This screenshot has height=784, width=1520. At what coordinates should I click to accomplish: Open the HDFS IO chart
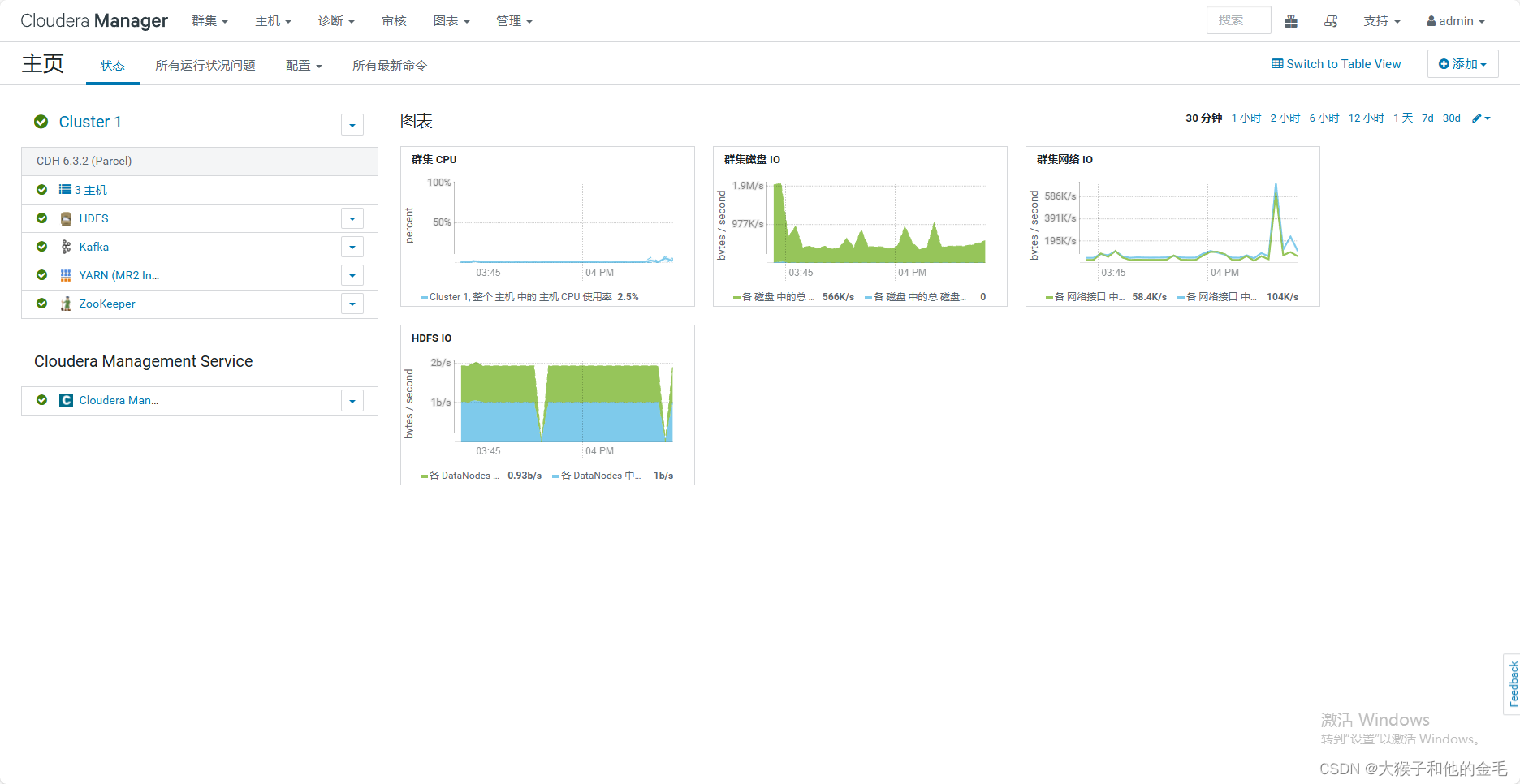[x=547, y=405]
